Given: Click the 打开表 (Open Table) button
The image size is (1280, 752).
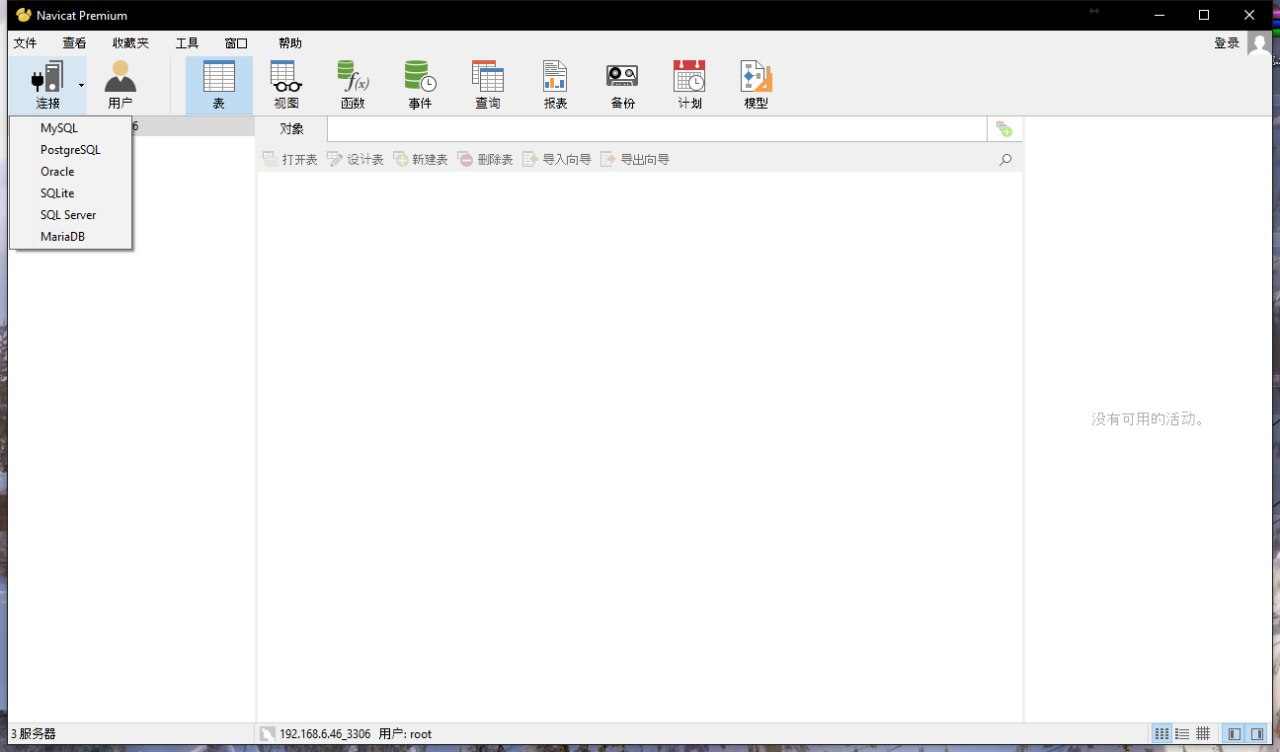Looking at the screenshot, I should coord(290,159).
